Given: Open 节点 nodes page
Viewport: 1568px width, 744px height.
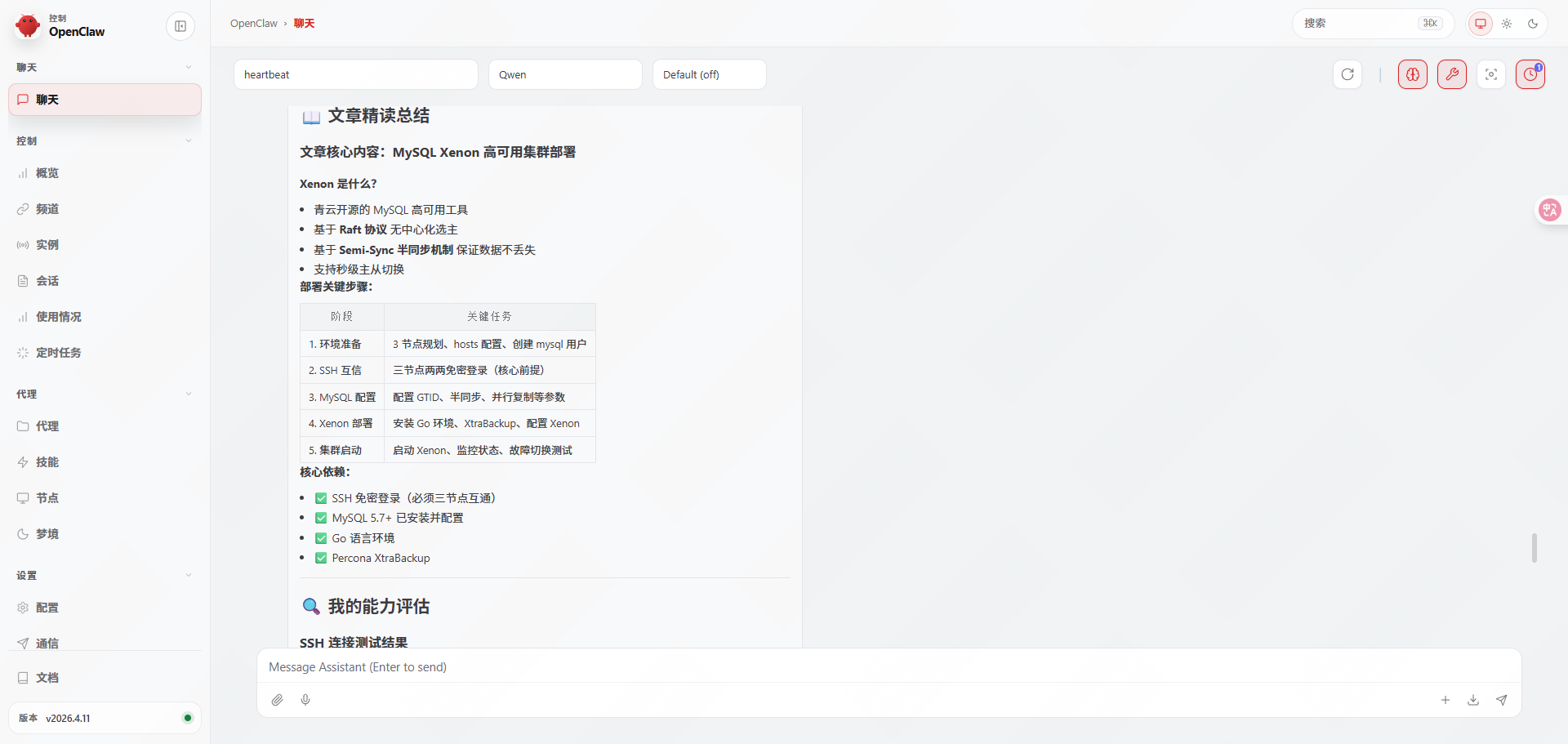Looking at the screenshot, I should 105,498.
